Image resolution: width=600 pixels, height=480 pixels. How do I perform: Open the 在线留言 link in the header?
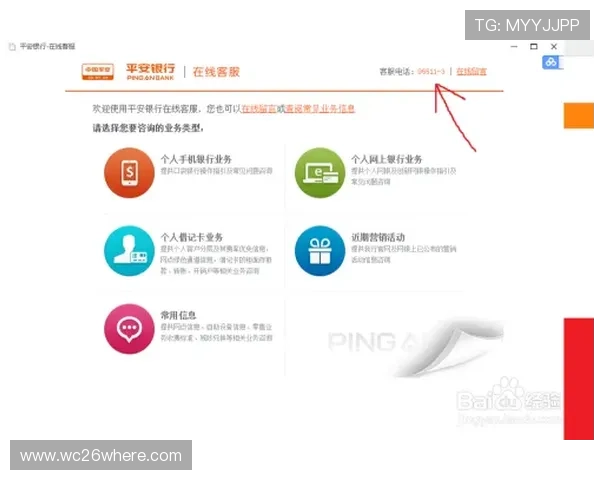click(471, 72)
